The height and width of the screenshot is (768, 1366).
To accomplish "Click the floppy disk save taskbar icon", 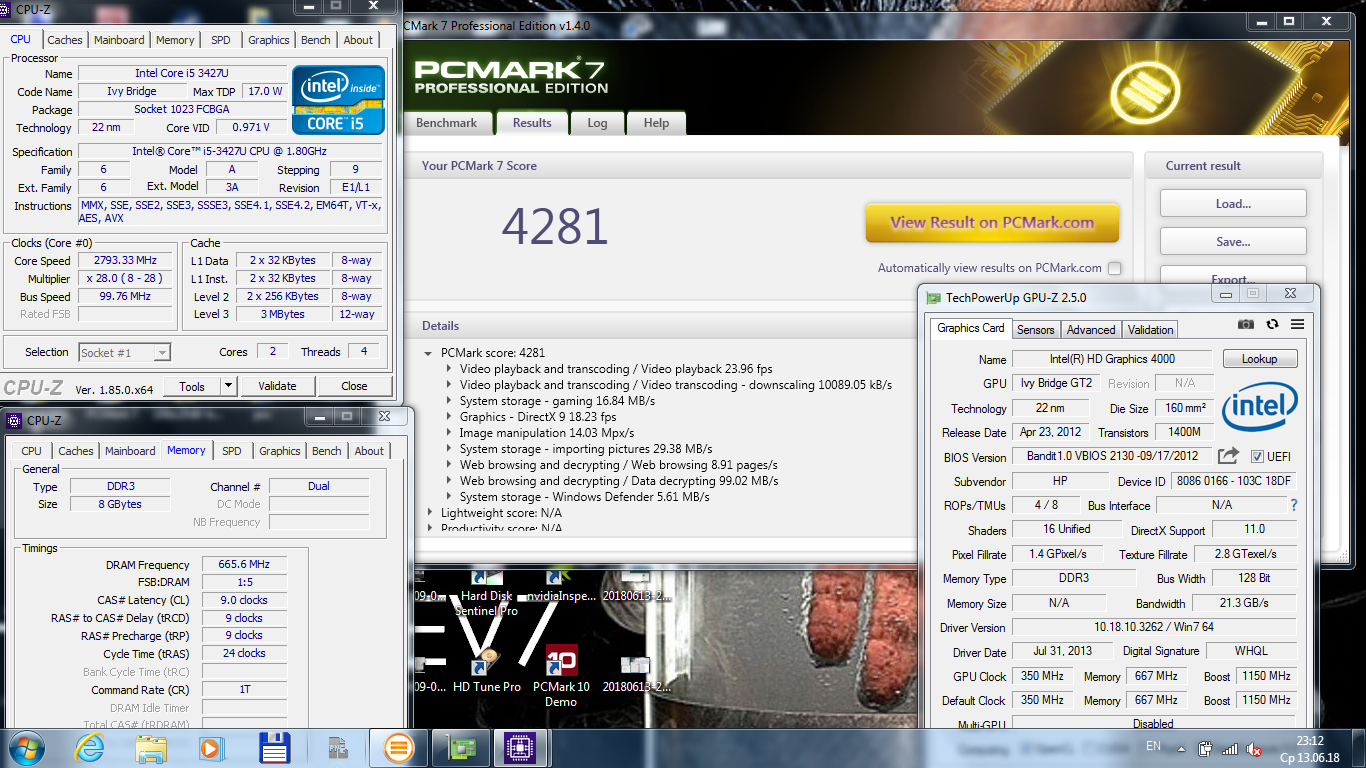I will (x=274, y=747).
